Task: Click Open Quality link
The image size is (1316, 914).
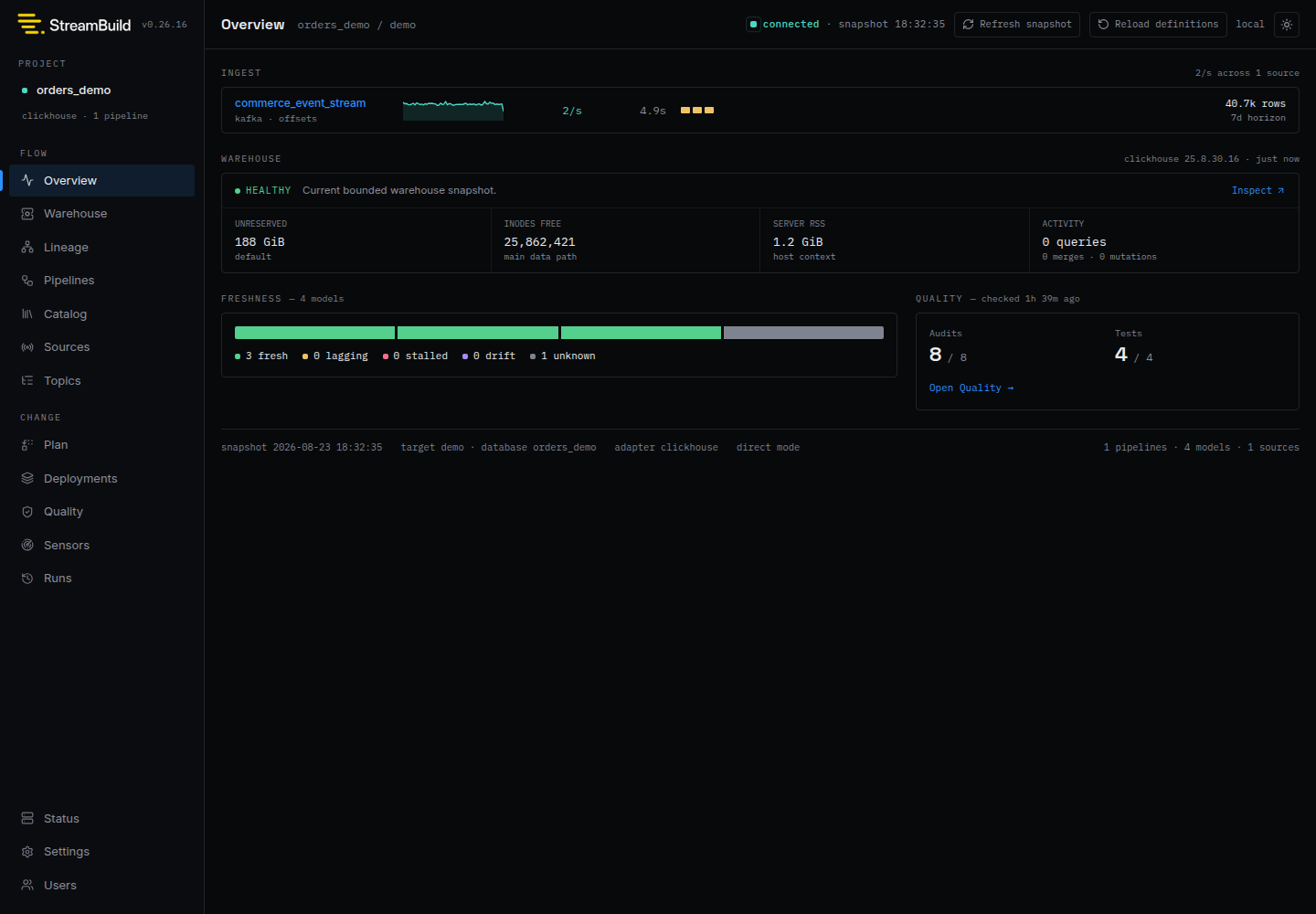Action: pos(971,388)
